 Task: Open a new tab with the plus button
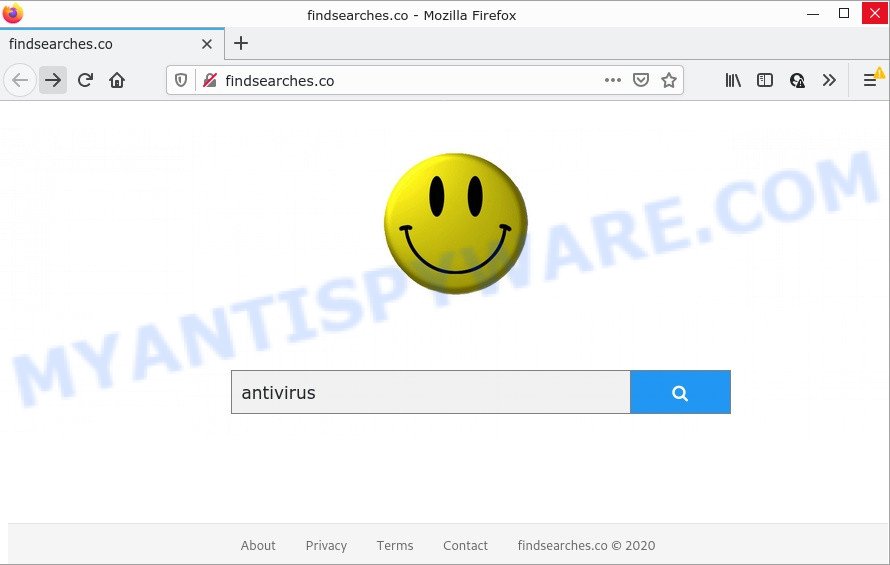point(241,43)
